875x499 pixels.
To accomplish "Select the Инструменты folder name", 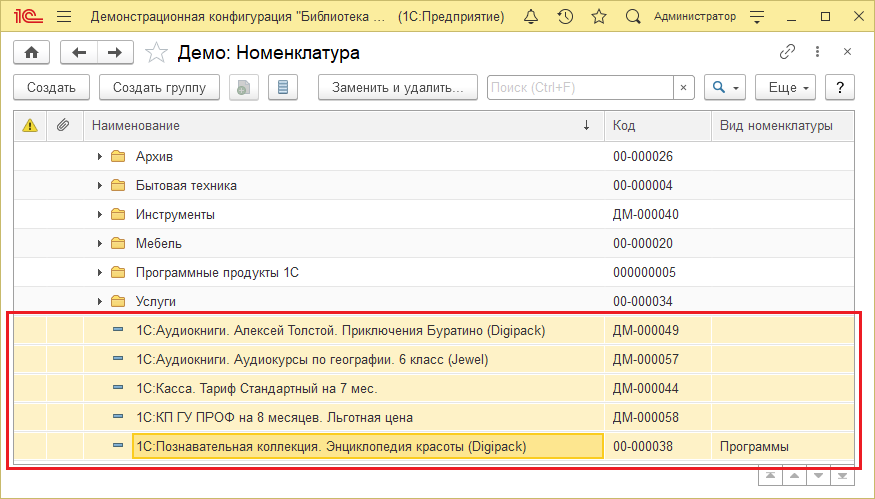I will (x=175, y=214).
